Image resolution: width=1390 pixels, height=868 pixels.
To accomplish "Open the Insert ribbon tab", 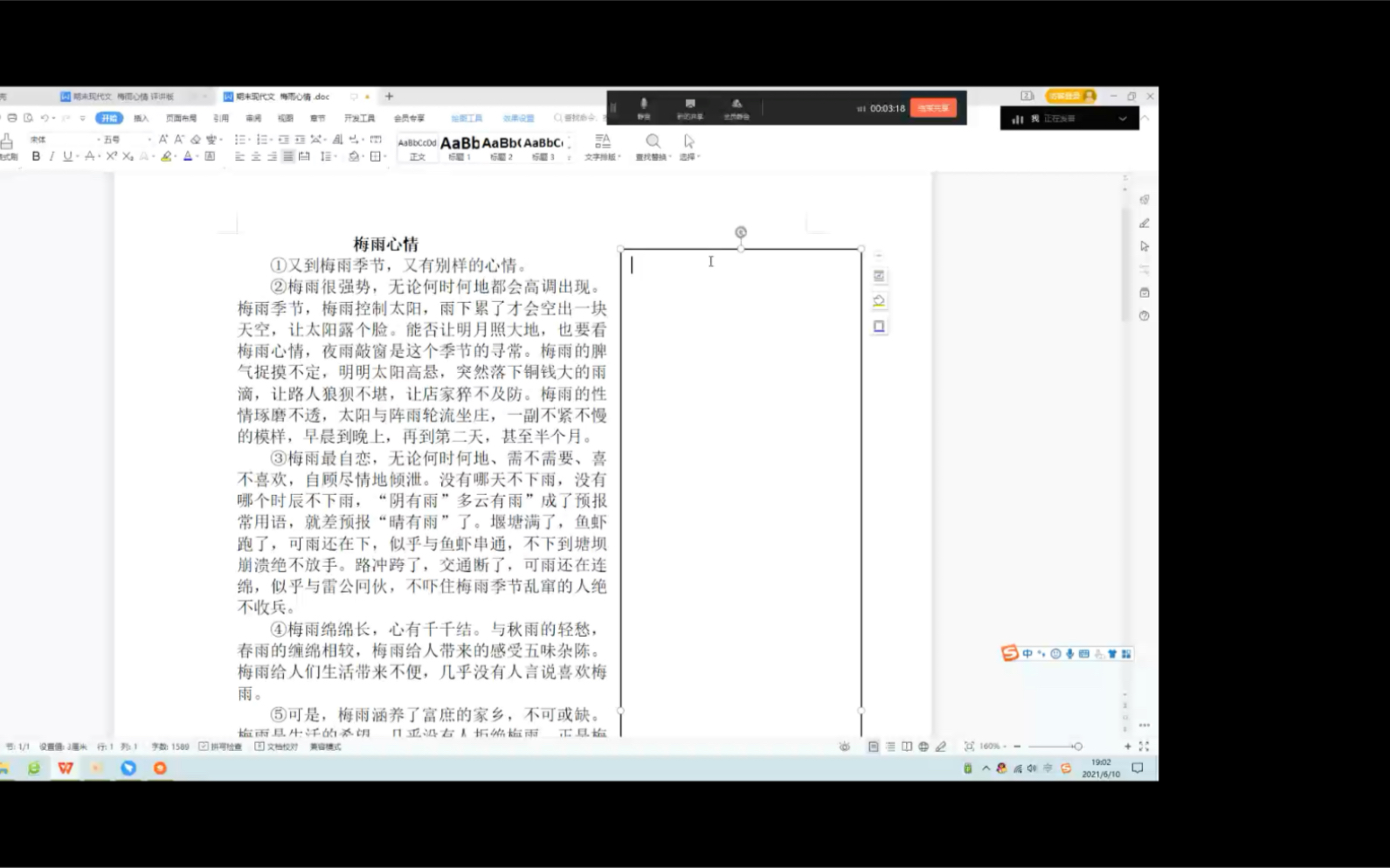I will [x=142, y=118].
